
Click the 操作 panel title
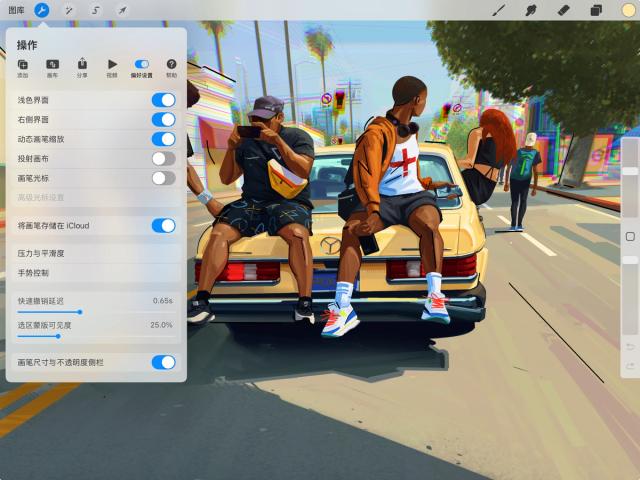point(27,45)
